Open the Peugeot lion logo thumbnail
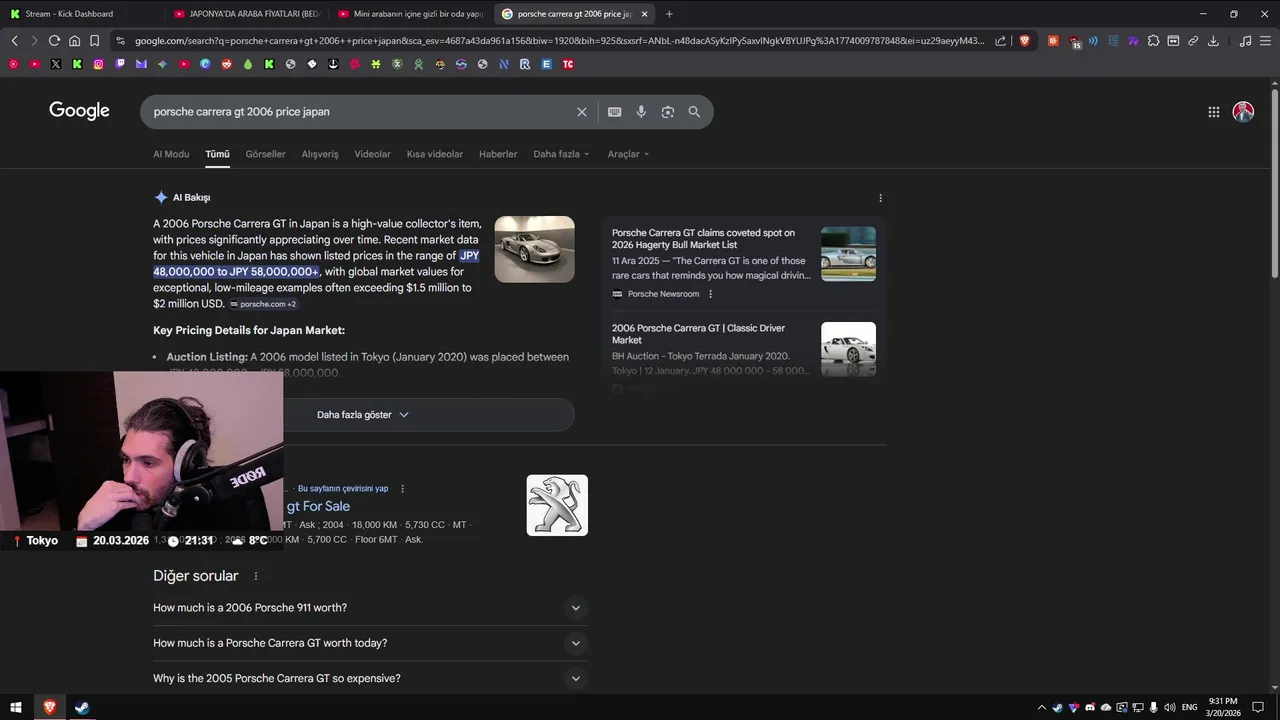This screenshot has height=720, width=1280. tap(557, 505)
